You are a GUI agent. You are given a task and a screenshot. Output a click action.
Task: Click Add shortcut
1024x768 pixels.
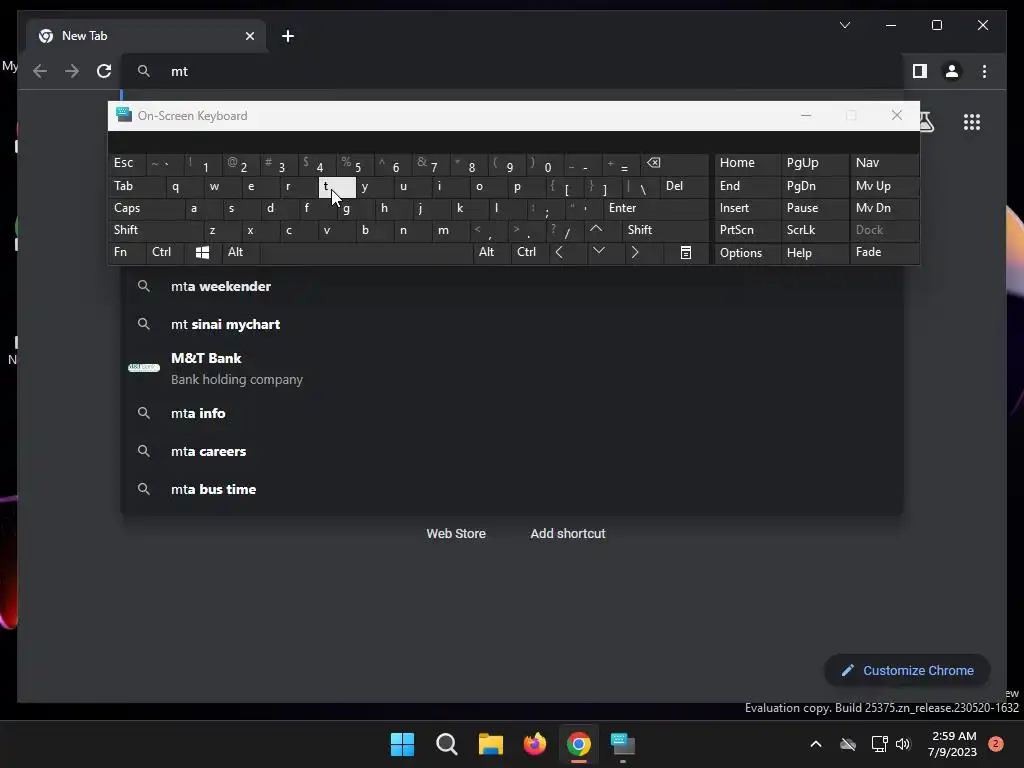tap(568, 534)
